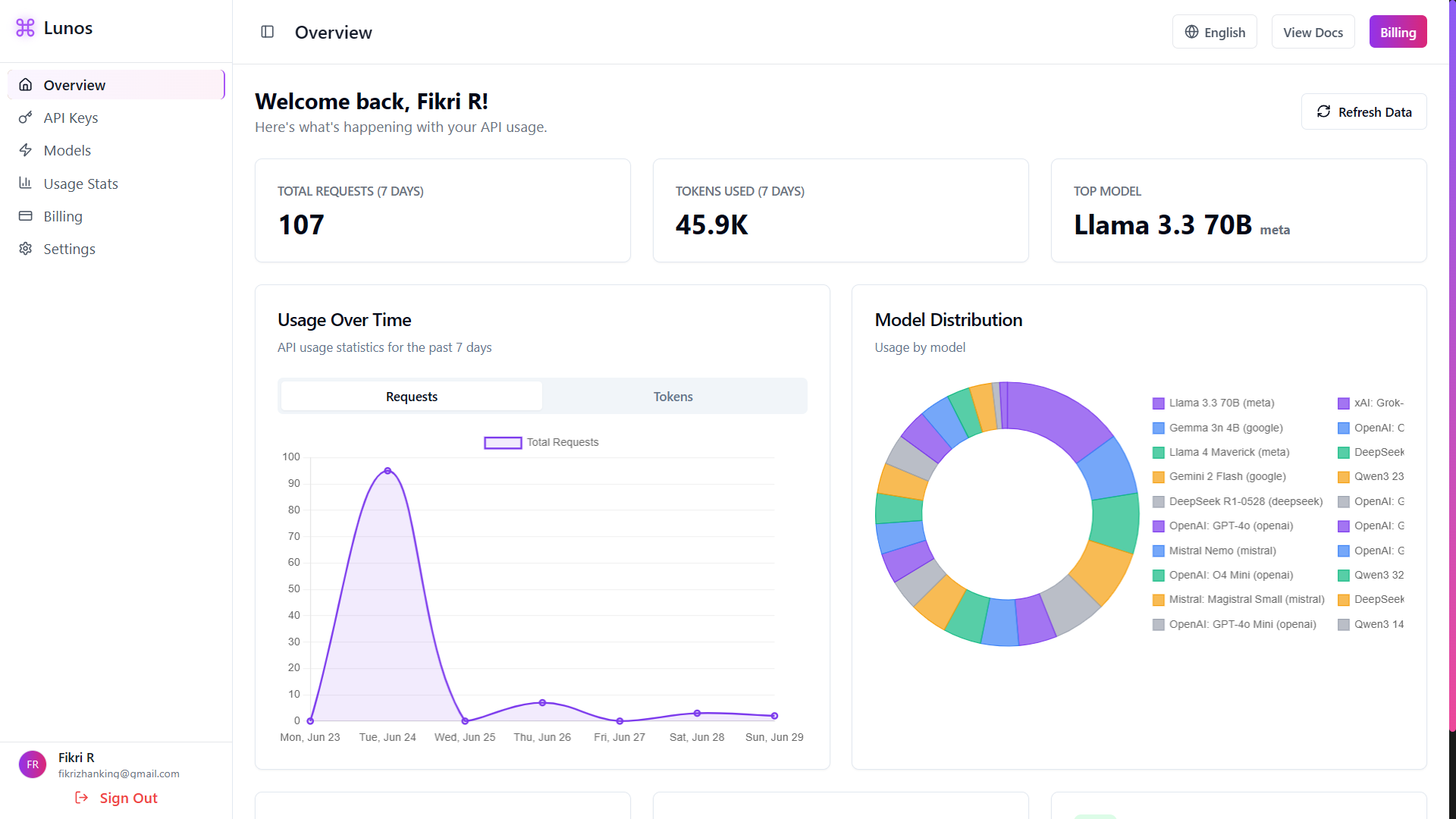
Task: Toggle Llama 3.3 70B legend entry
Action: coord(1213,403)
